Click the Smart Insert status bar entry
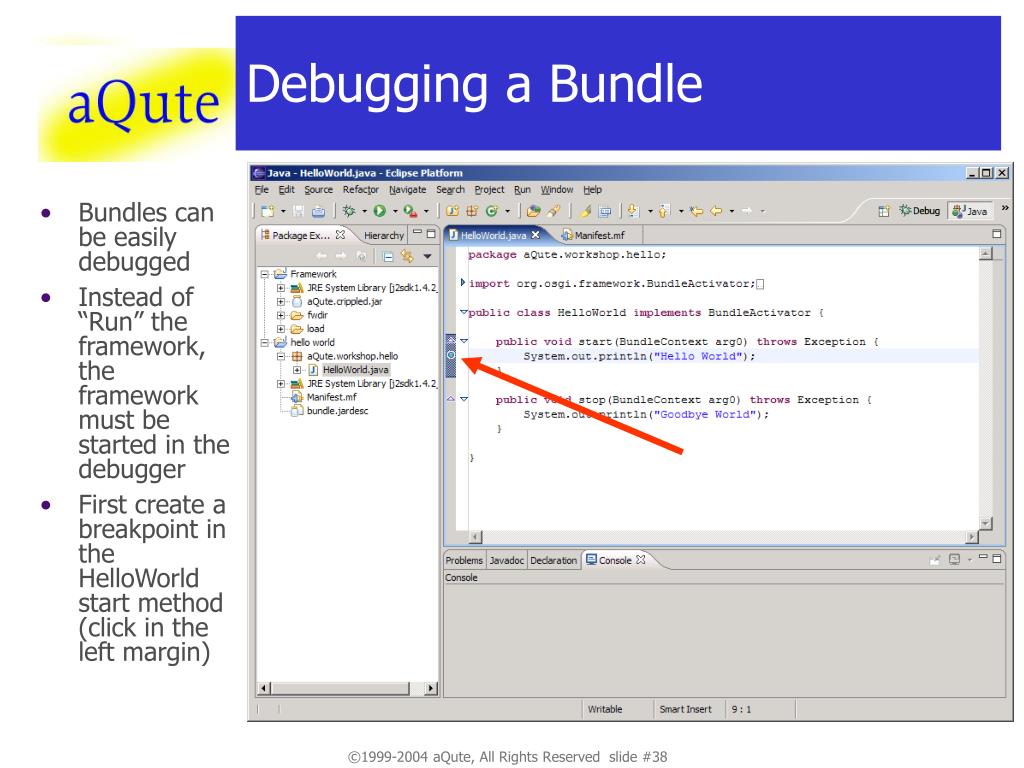This screenshot has height=768, width=1024. point(685,709)
